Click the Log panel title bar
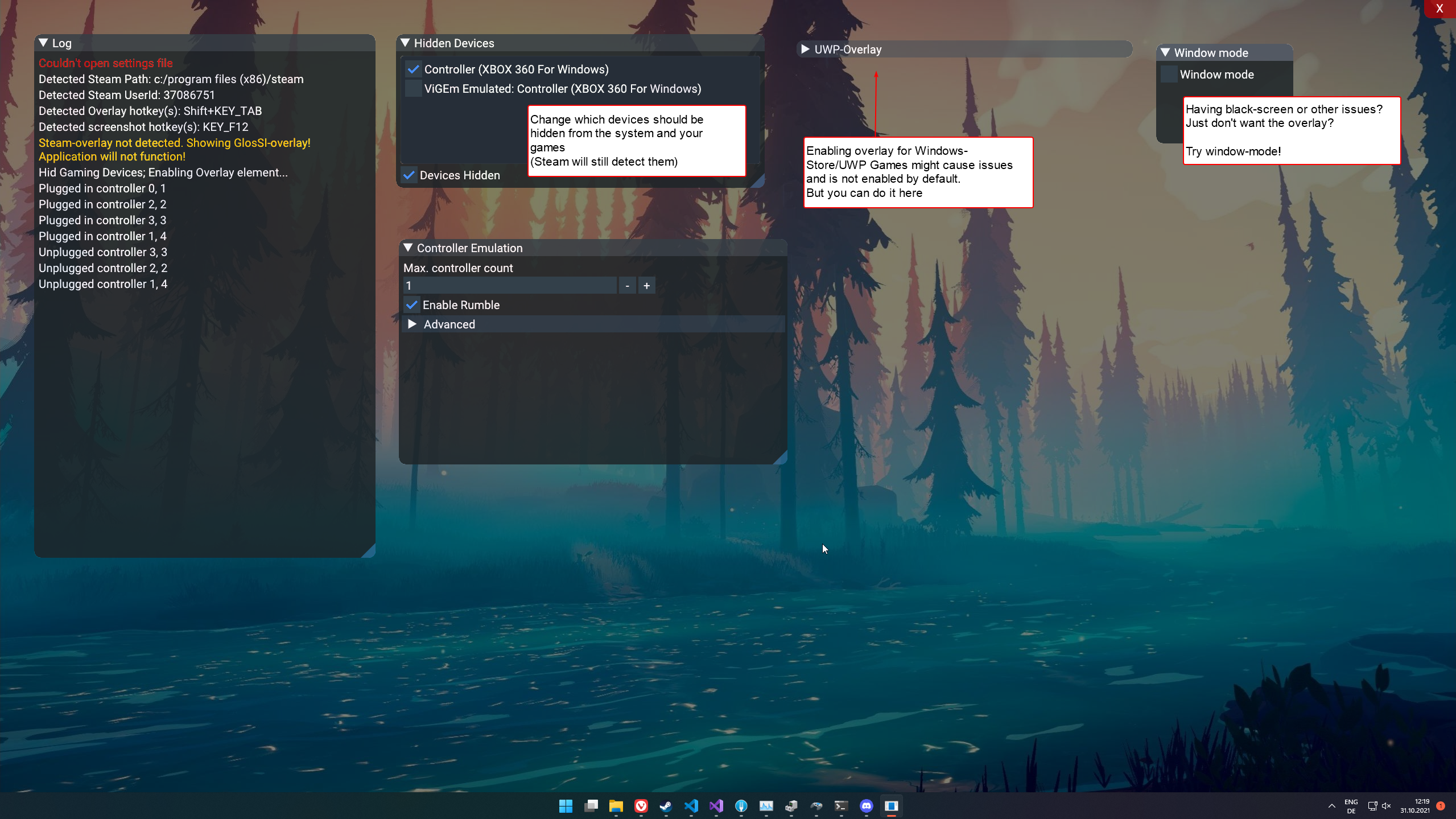 [205, 43]
